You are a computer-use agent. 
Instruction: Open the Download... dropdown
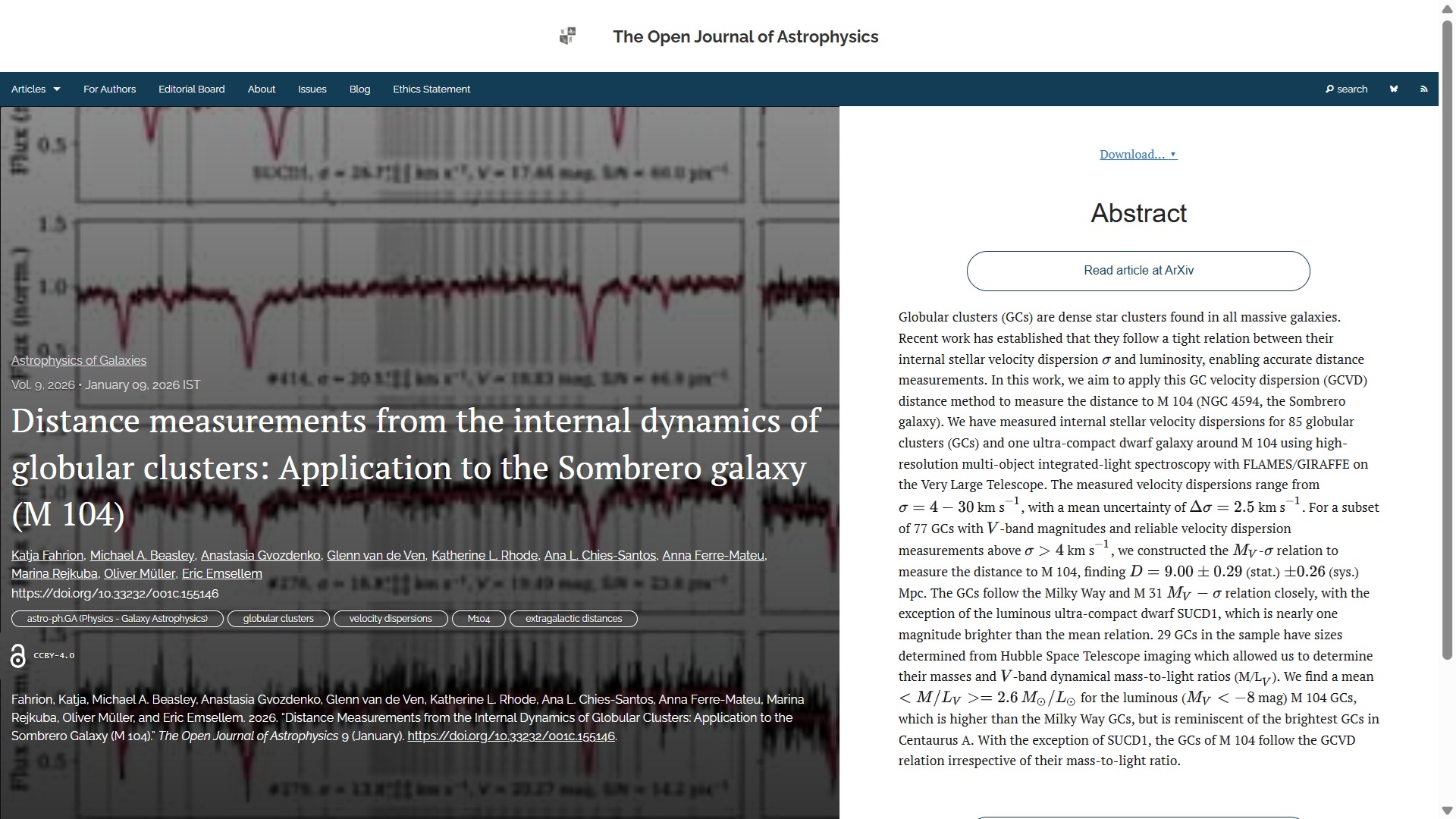pos(1137,155)
